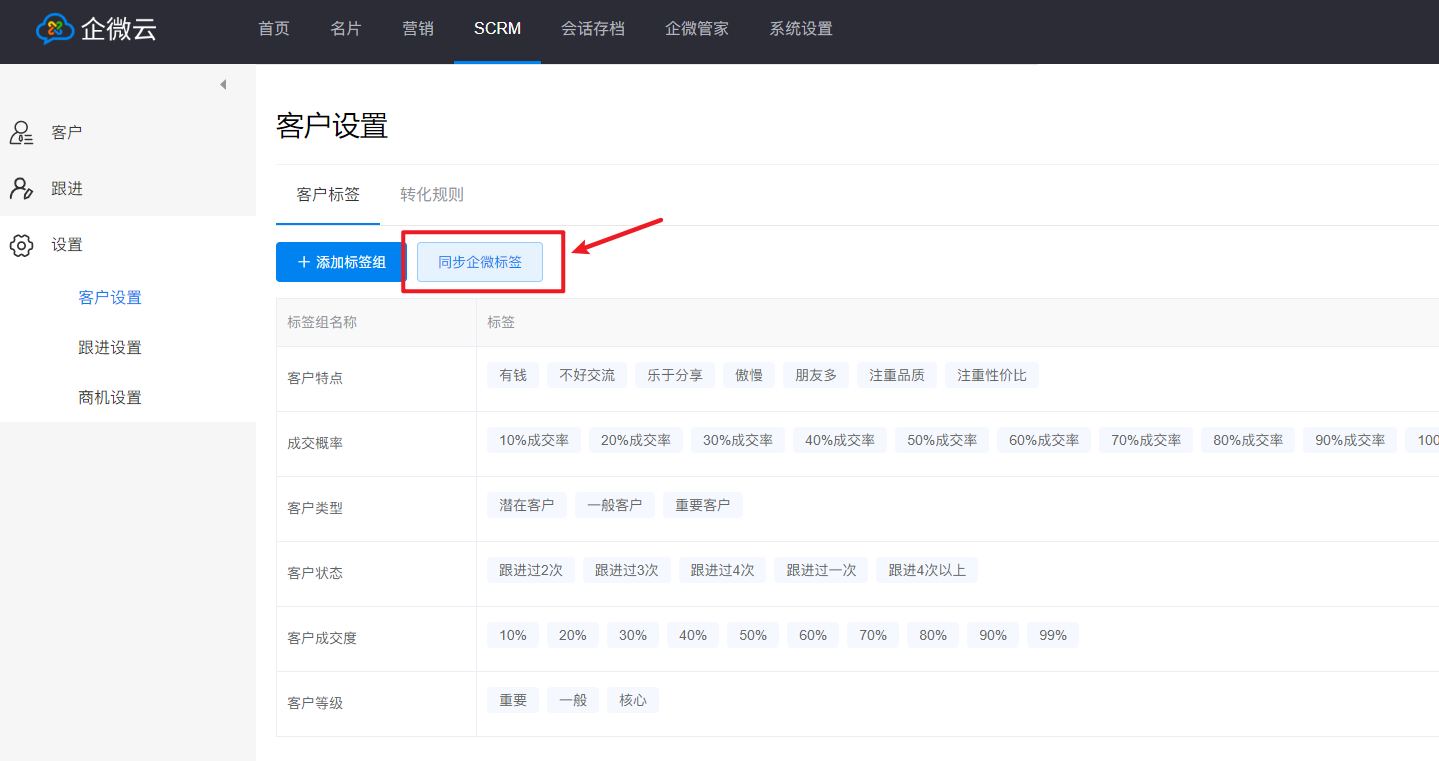
Task: Switch to the 转化规则 tab
Action: [x=432, y=194]
